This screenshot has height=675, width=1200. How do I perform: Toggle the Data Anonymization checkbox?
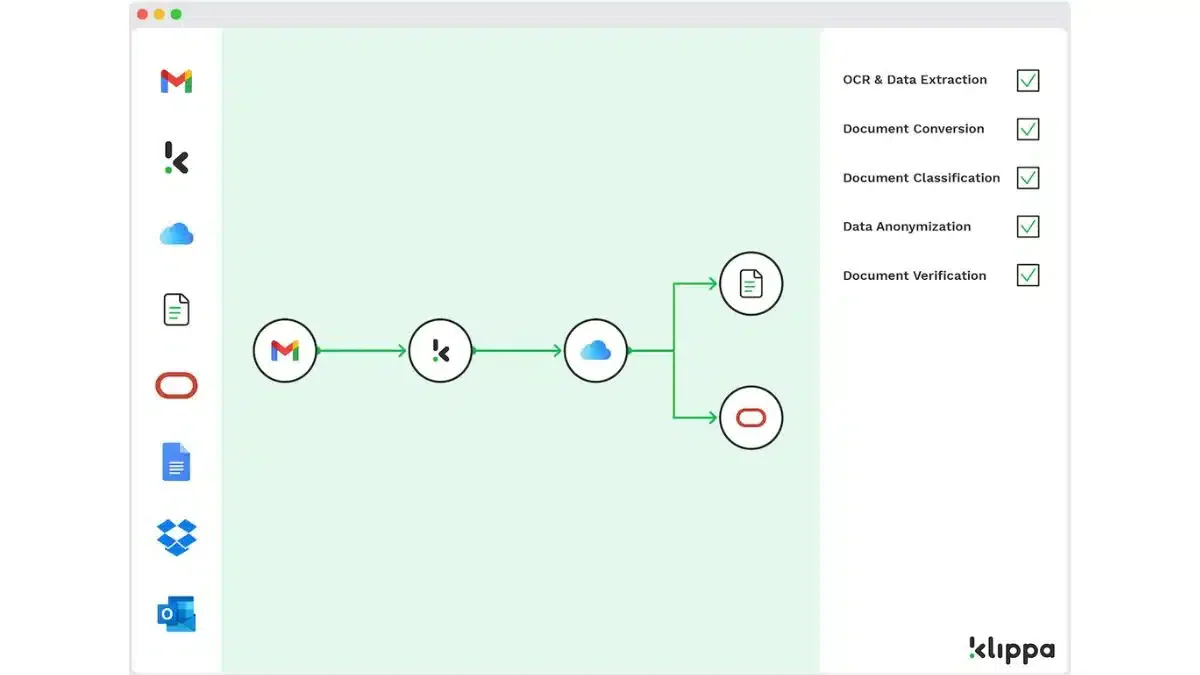point(1028,227)
